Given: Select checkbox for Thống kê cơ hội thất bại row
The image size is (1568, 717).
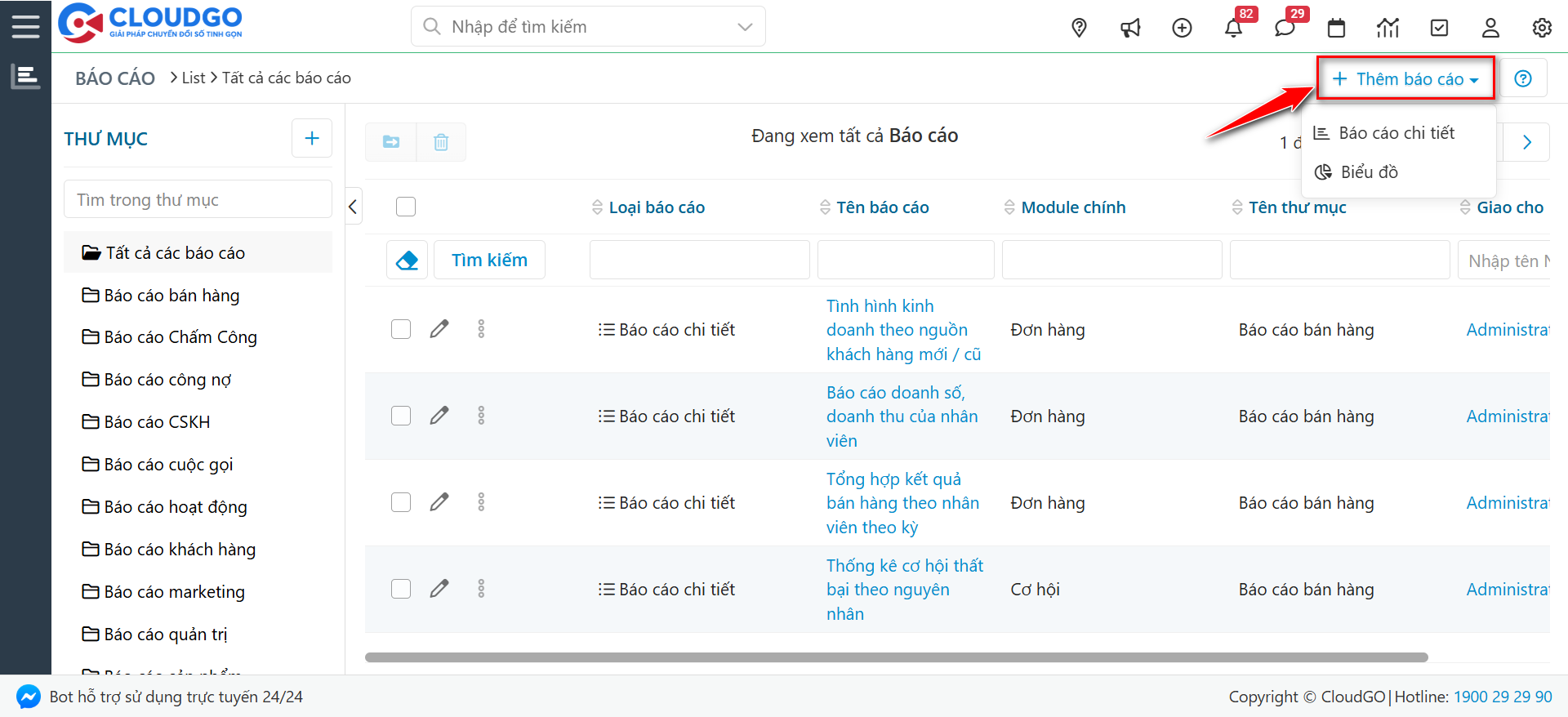Looking at the screenshot, I should (x=401, y=589).
